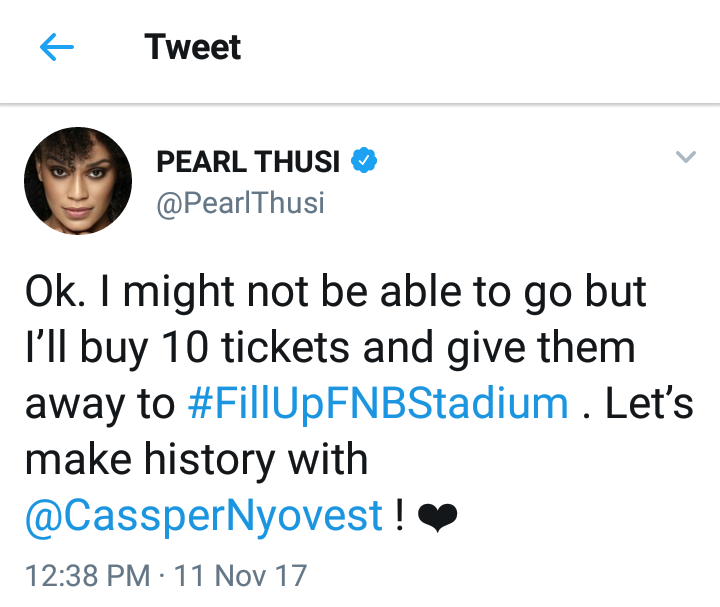Open the @CassperNyovest mention link
The image size is (720, 607).
click(204, 517)
